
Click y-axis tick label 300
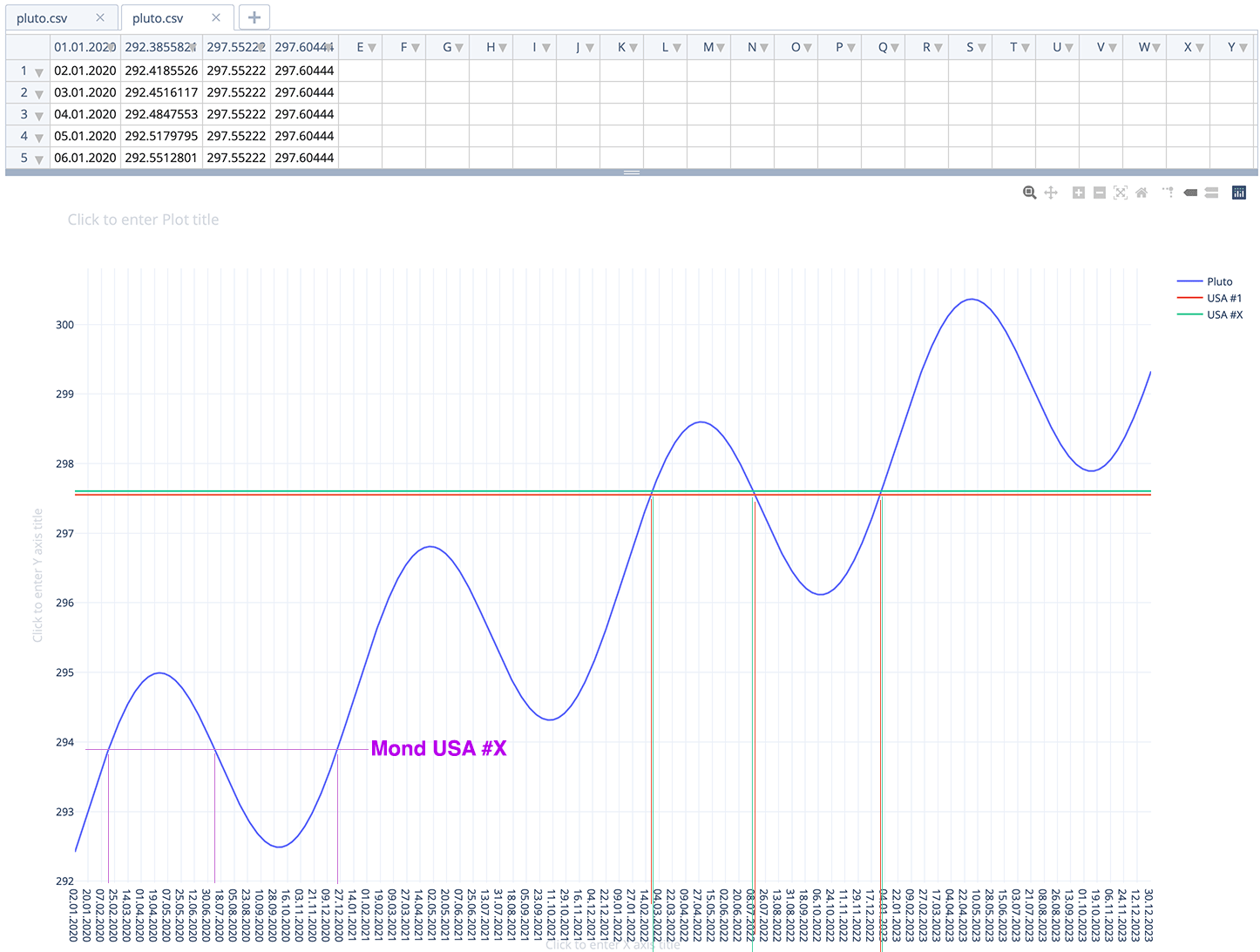tap(64, 324)
